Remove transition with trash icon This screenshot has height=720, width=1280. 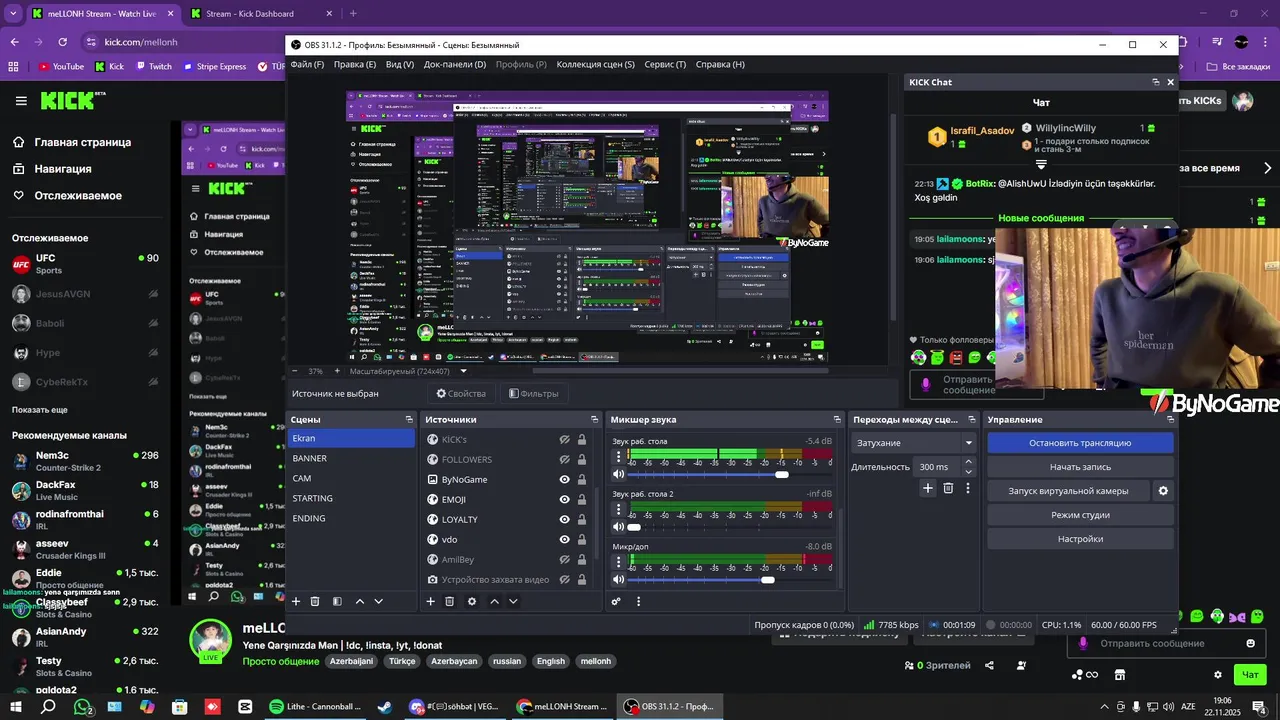(948, 488)
